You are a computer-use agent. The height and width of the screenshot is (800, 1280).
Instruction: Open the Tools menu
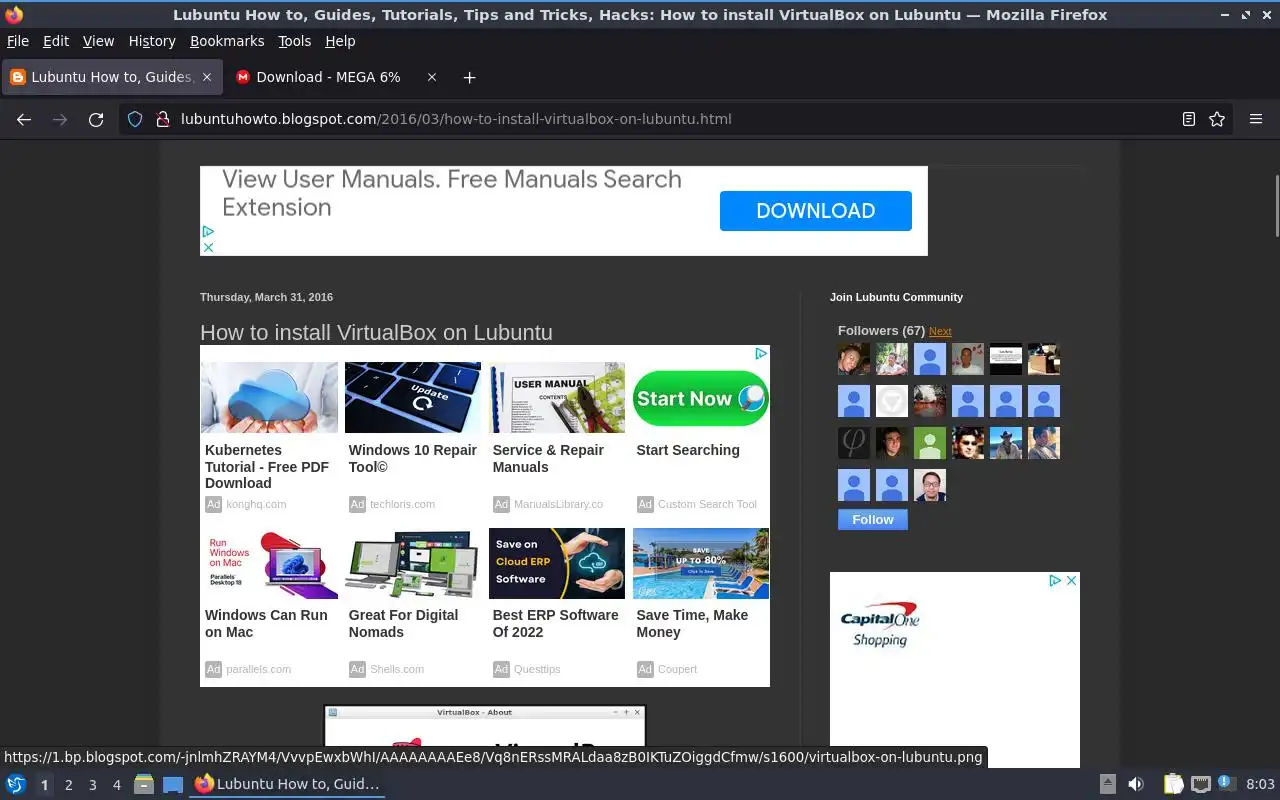pyautogui.click(x=295, y=41)
